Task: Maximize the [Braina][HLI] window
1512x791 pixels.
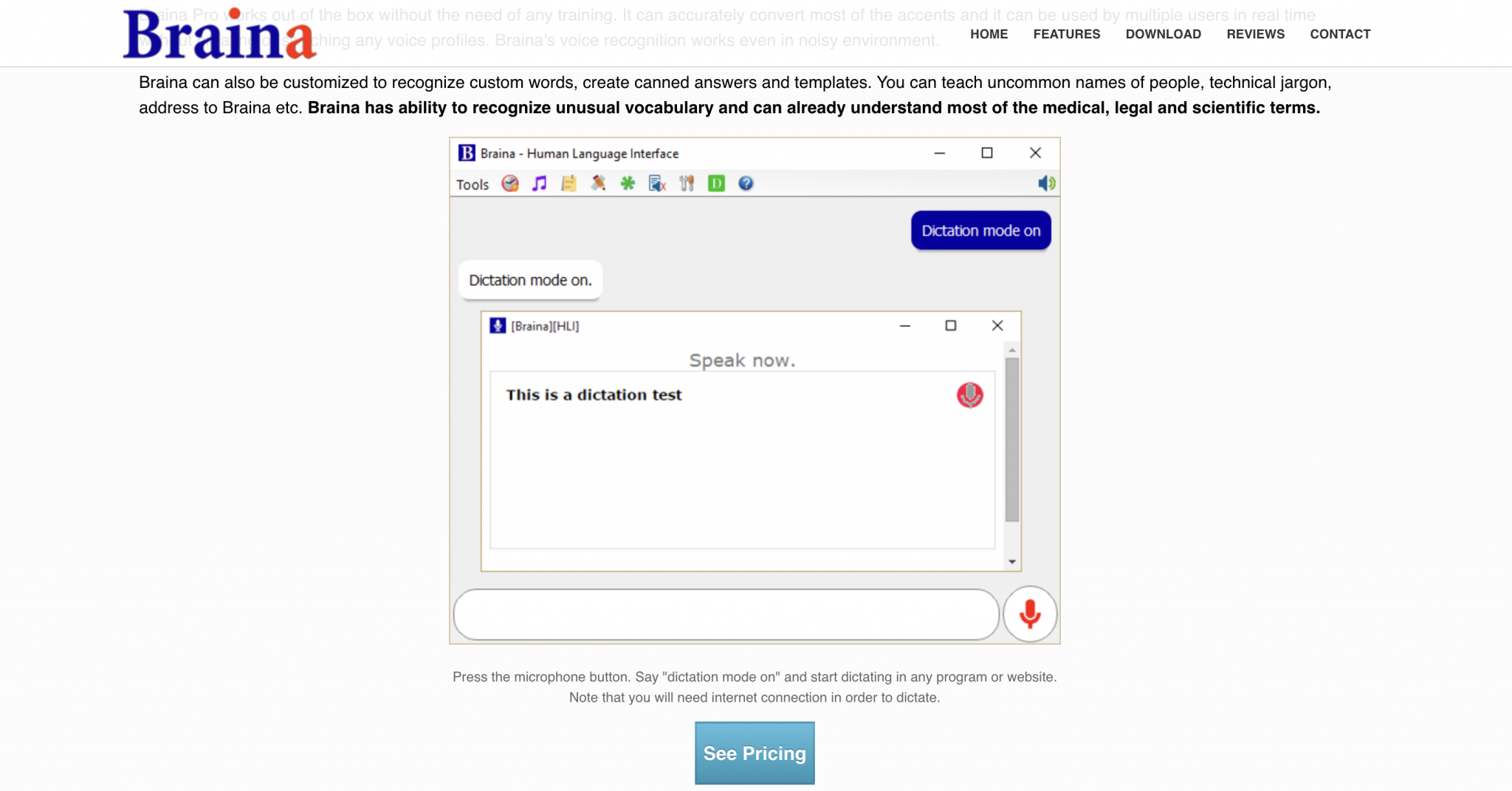Action: coord(951,326)
